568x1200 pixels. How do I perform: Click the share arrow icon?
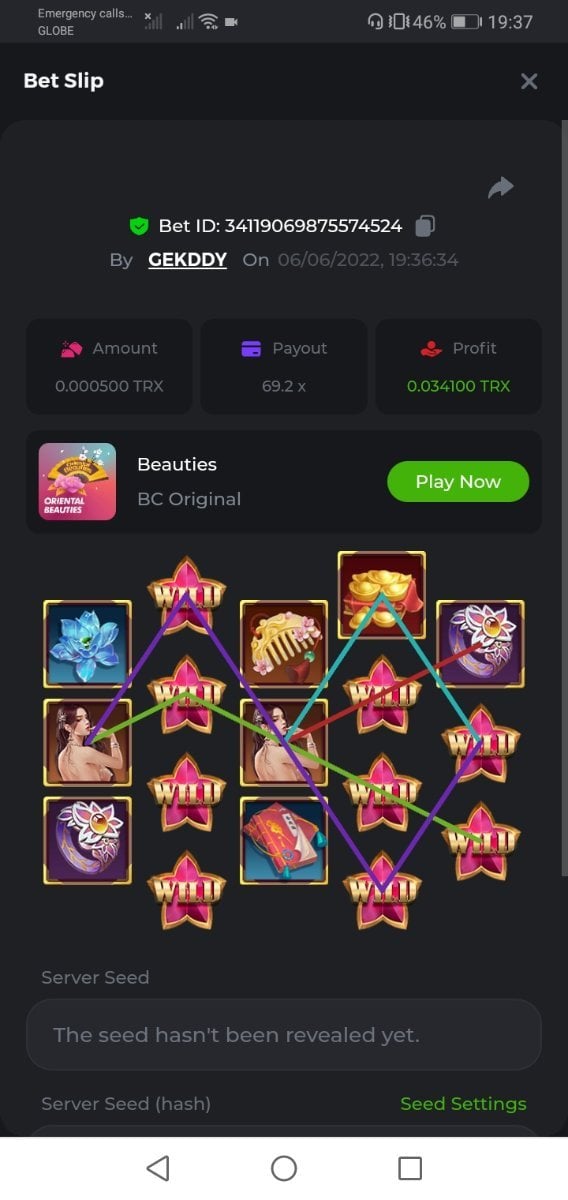click(x=501, y=187)
